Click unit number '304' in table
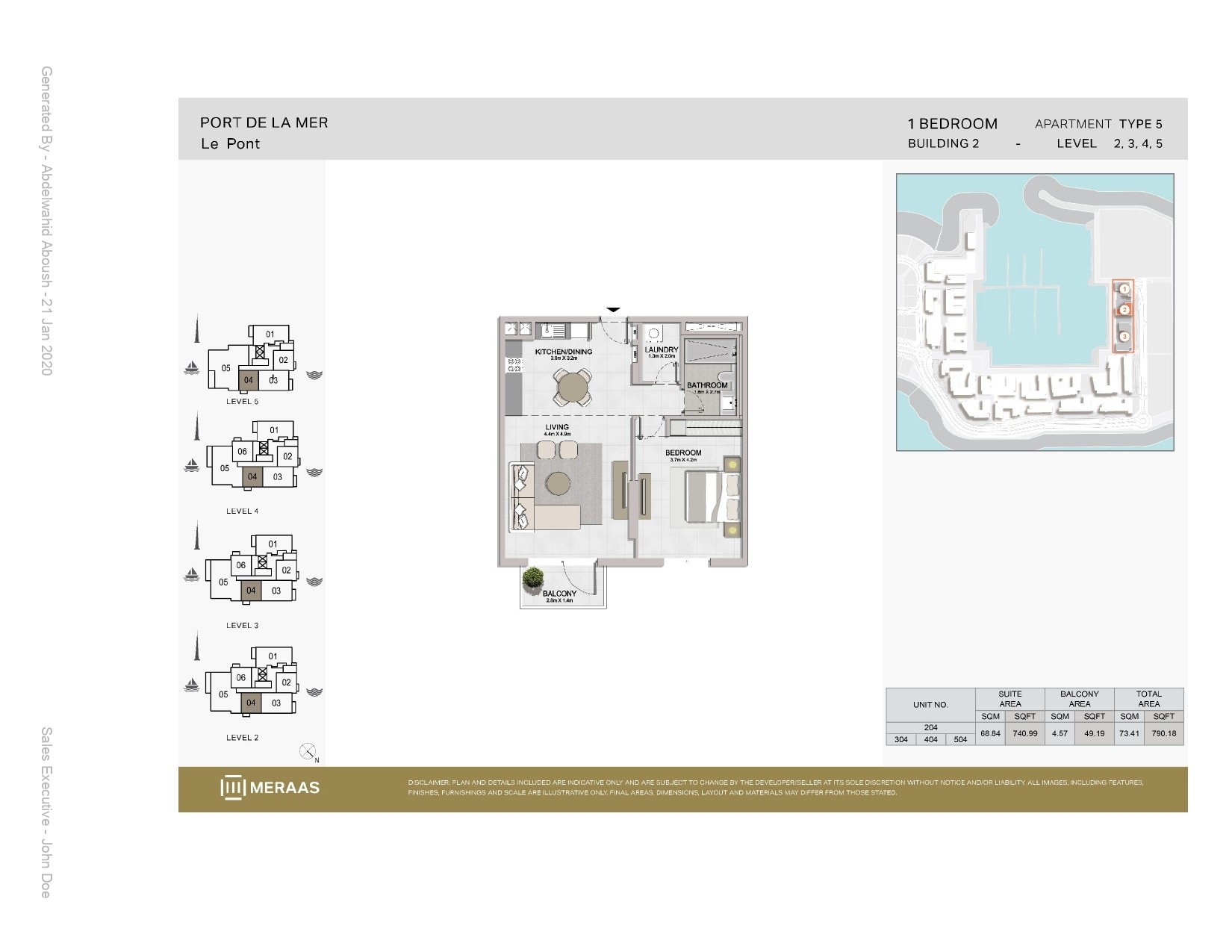Image resolution: width=1232 pixels, height=952 pixels. point(901,739)
